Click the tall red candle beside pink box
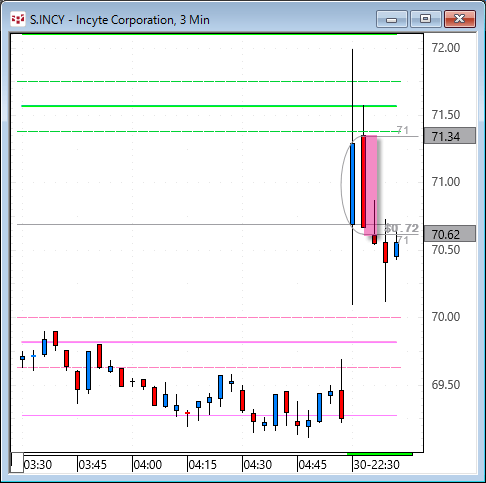The width and height of the screenshot is (486, 483). point(363,181)
